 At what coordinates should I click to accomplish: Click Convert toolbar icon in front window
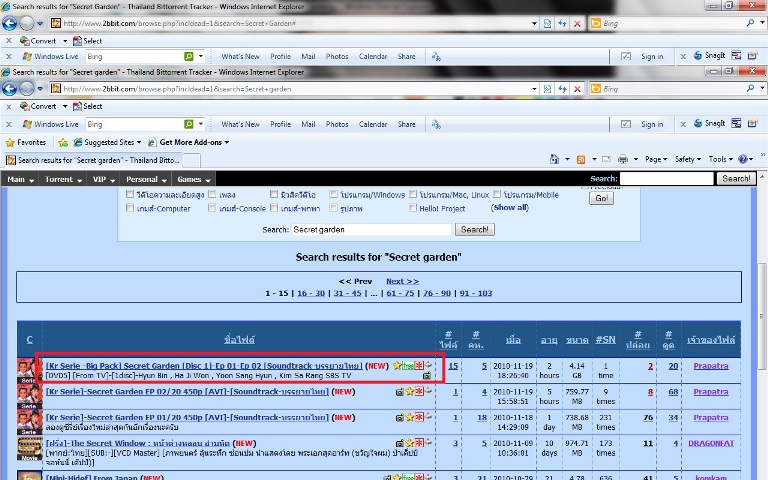point(24,106)
